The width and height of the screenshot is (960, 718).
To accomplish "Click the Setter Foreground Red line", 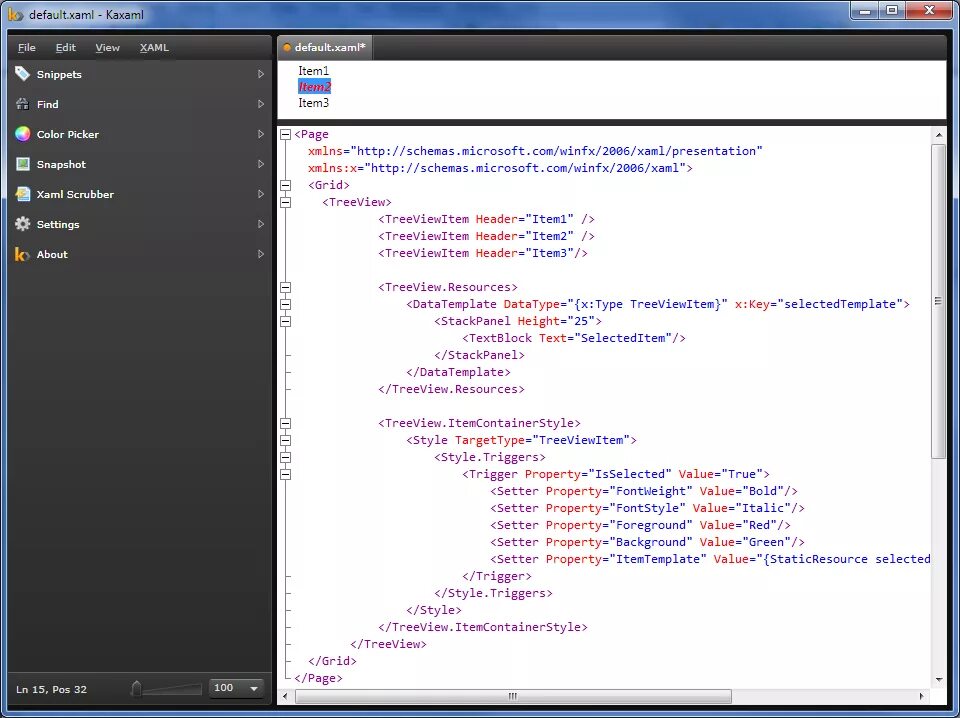I will (x=640, y=525).
